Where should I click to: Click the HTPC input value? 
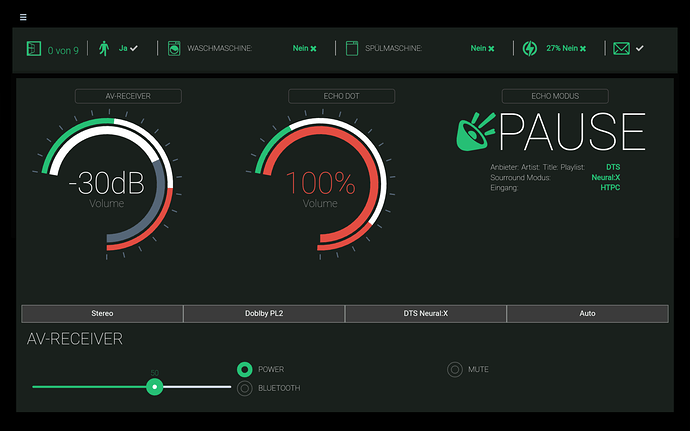tap(610, 188)
